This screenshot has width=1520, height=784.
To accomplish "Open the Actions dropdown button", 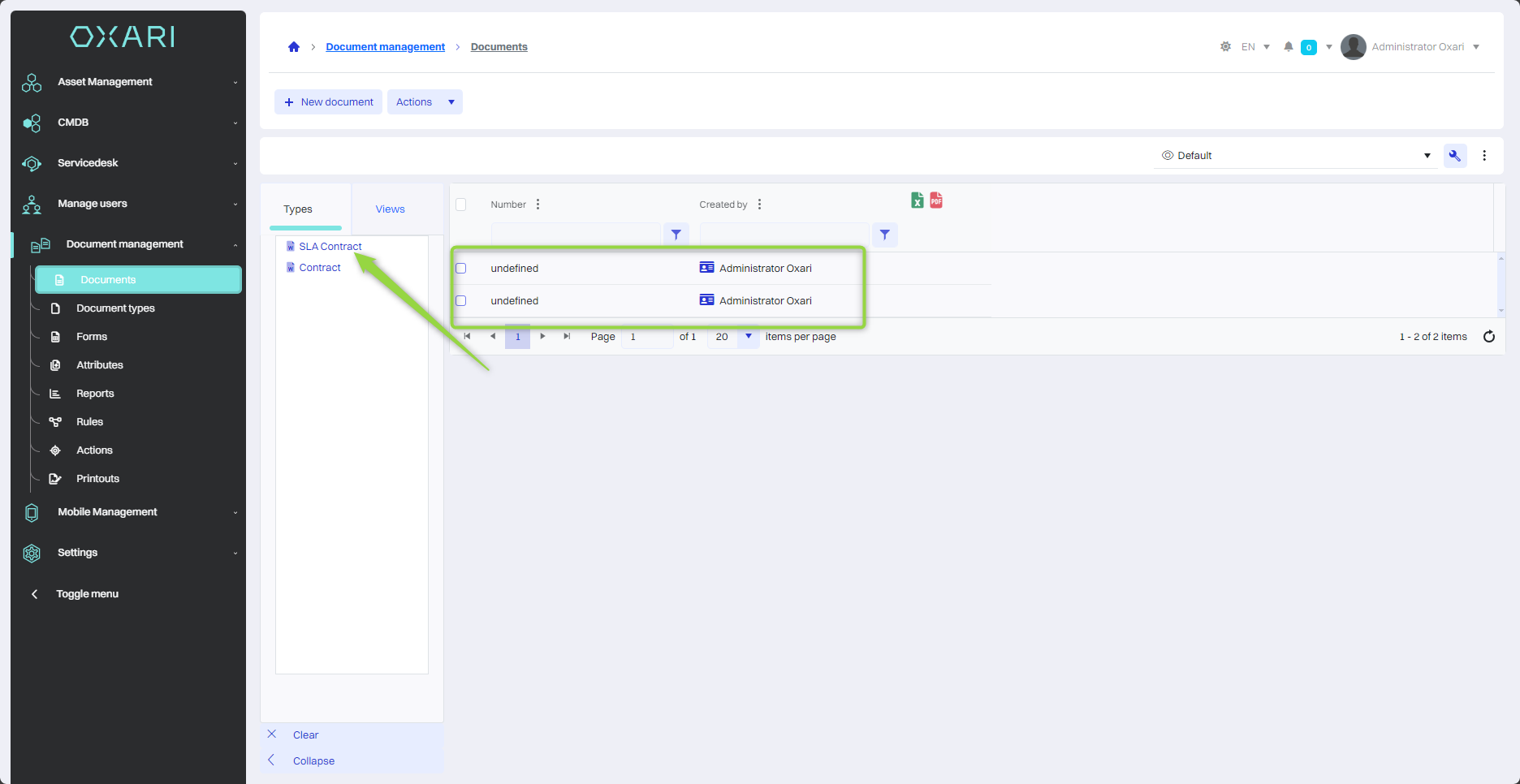I will (424, 102).
